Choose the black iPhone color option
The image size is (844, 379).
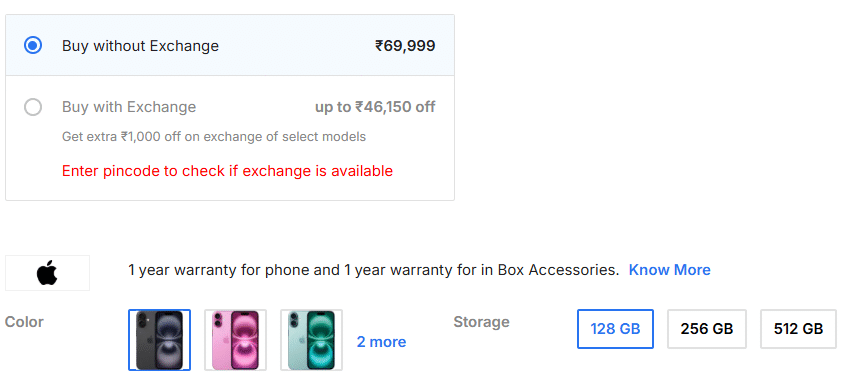point(159,340)
